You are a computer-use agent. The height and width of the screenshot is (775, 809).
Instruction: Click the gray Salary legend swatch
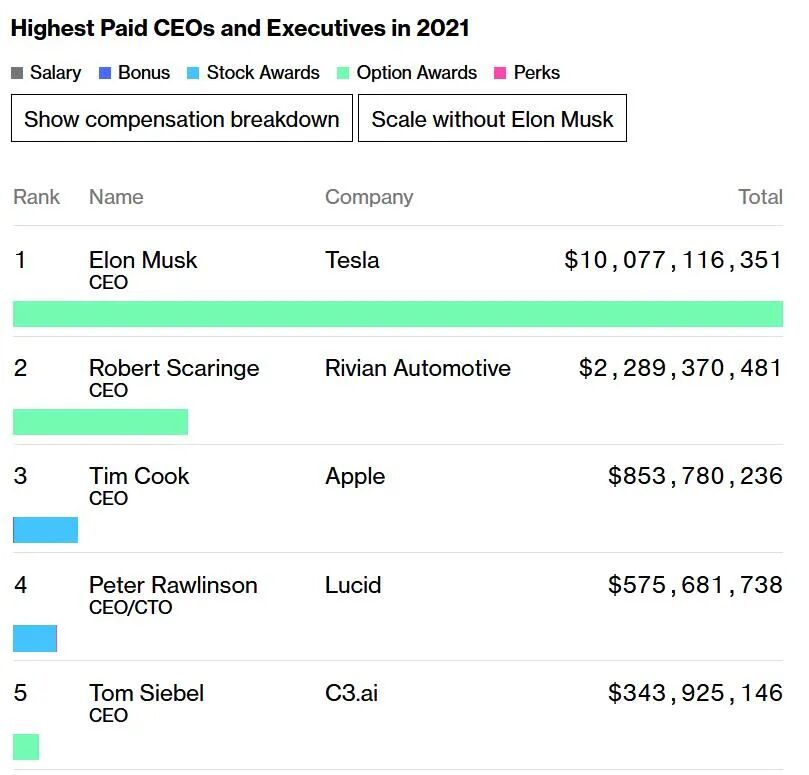pyautogui.click(x=17, y=73)
